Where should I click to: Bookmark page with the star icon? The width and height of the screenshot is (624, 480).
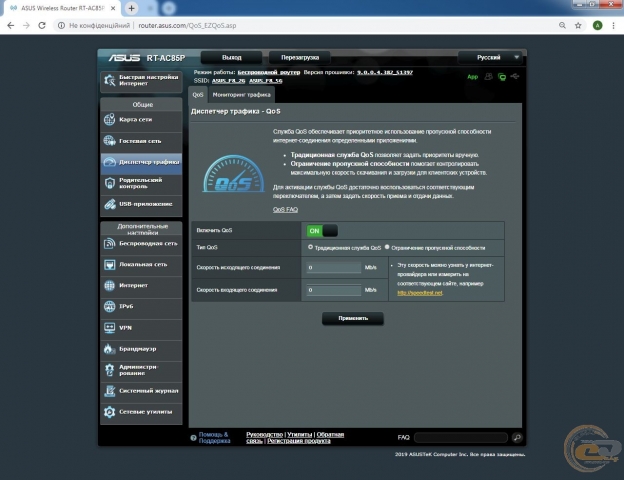coord(578,25)
